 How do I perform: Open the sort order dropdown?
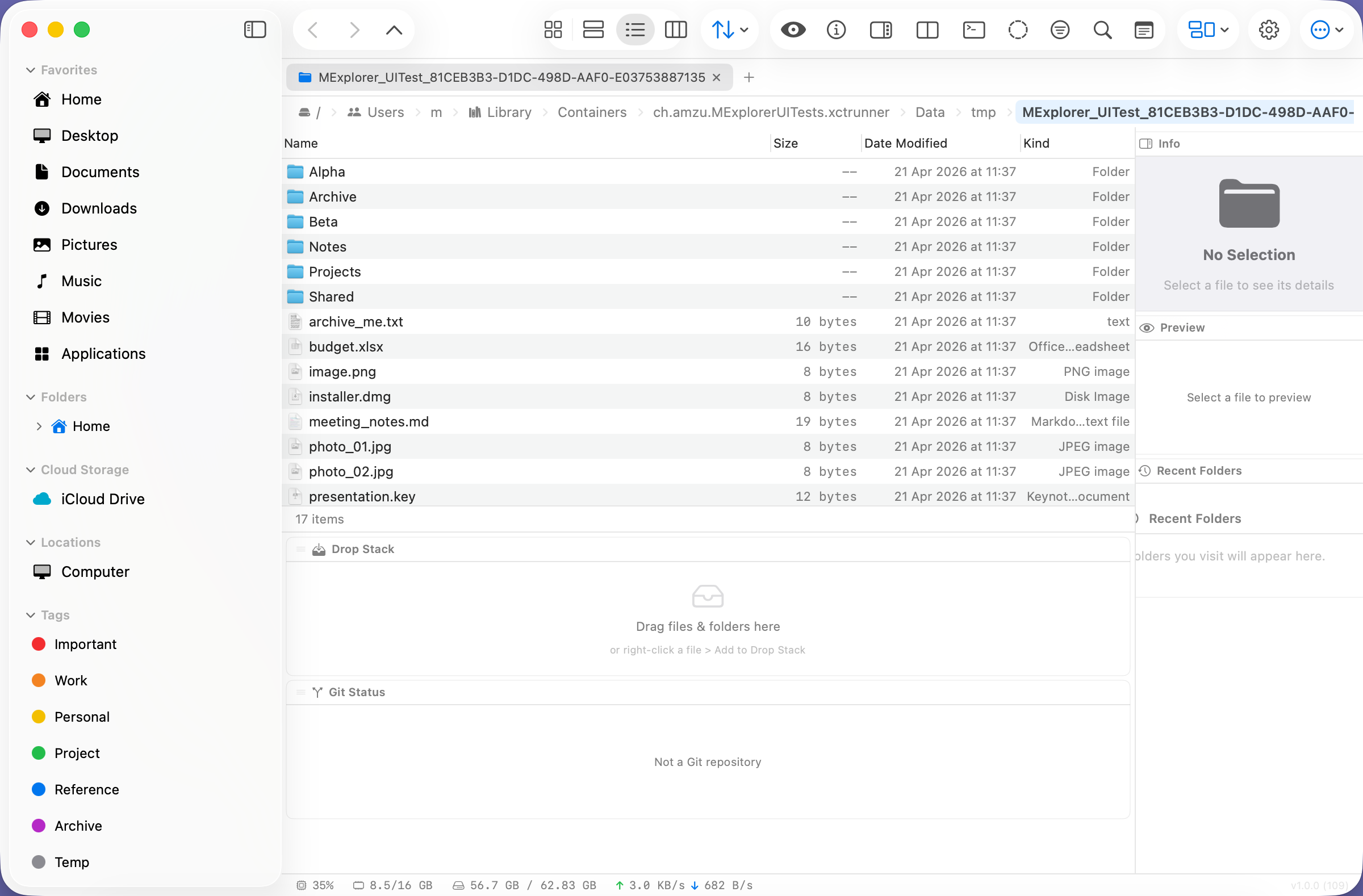point(730,29)
